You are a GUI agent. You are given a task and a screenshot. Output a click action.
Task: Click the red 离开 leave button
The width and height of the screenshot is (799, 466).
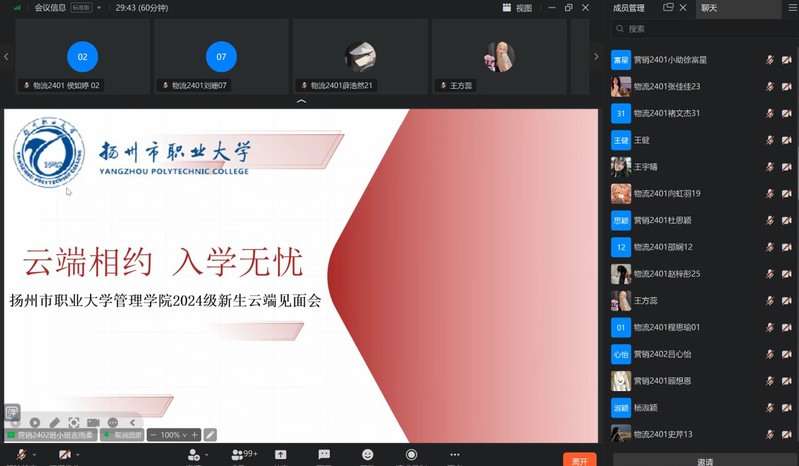(x=579, y=459)
